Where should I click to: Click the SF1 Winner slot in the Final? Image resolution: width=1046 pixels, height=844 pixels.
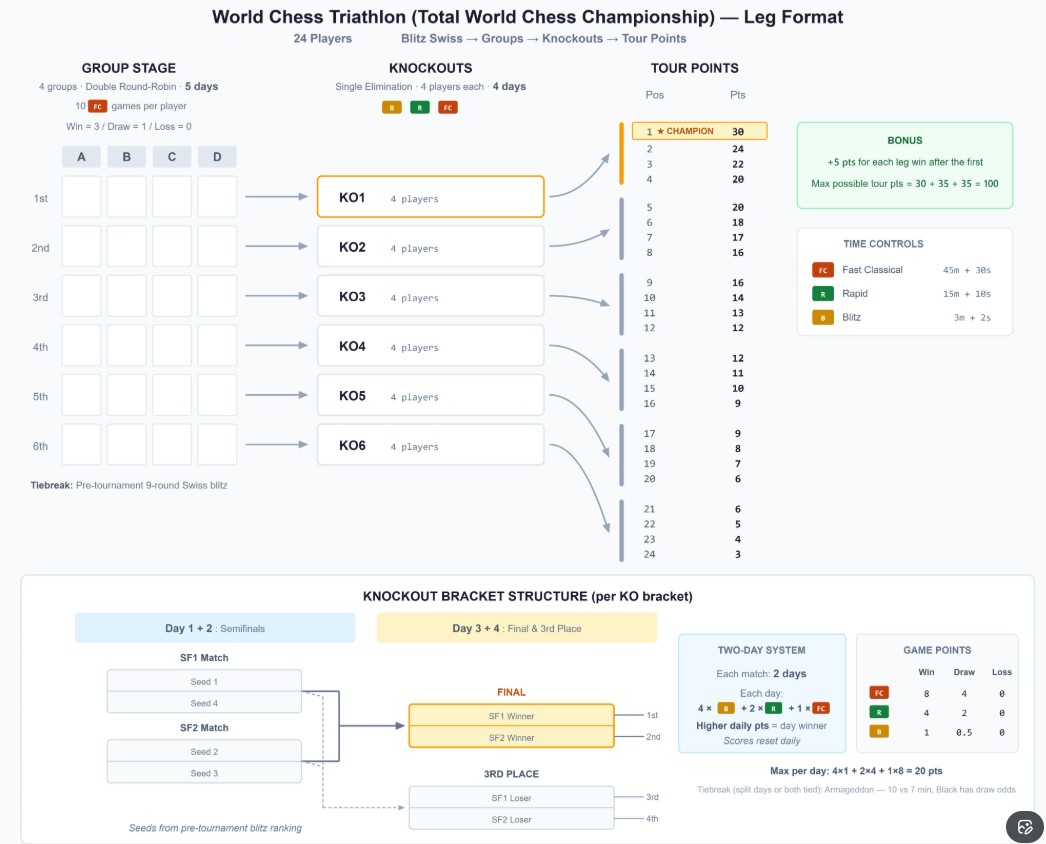click(511, 716)
